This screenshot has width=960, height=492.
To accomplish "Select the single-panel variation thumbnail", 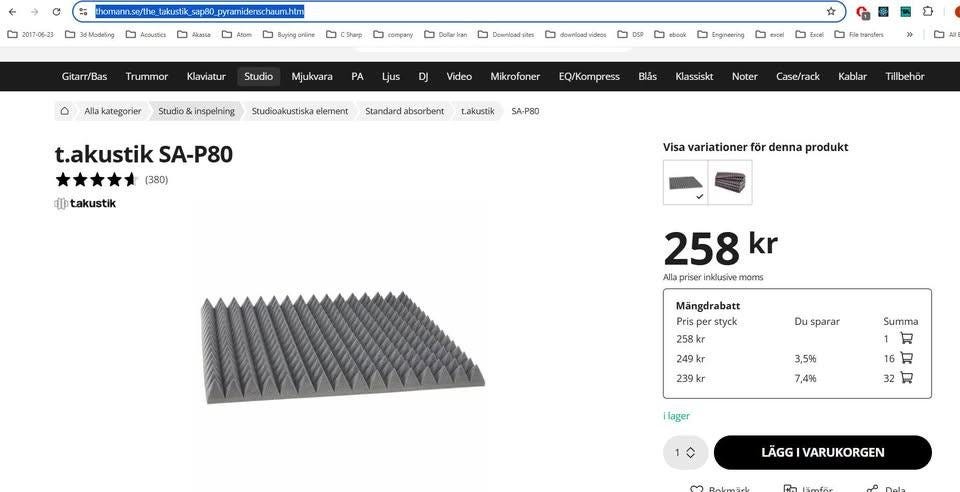I will tap(685, 182).
